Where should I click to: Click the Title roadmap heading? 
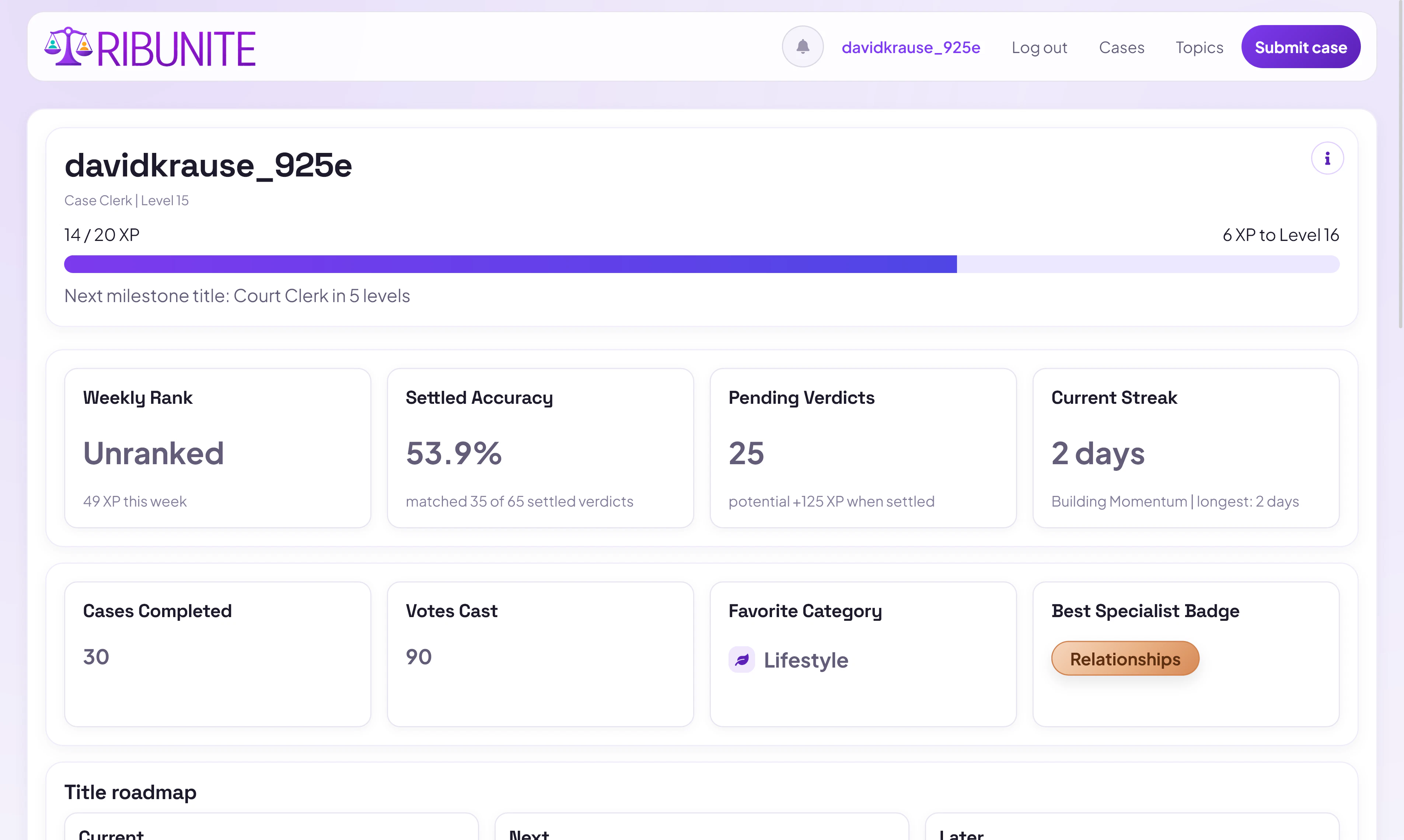coord(130,792)
